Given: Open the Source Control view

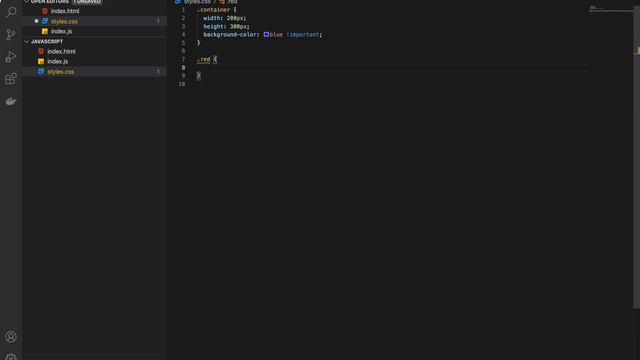Looking at the screenshot, I should (11, 34).
